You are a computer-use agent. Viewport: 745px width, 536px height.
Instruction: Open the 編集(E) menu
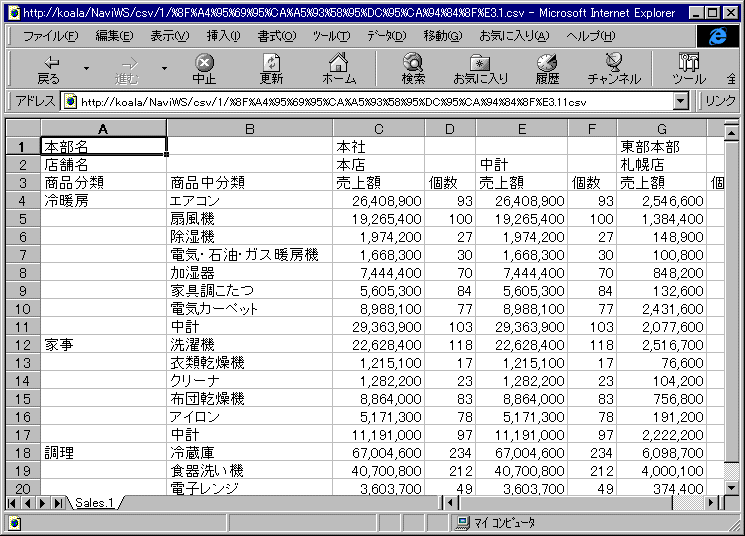(115, 36)
